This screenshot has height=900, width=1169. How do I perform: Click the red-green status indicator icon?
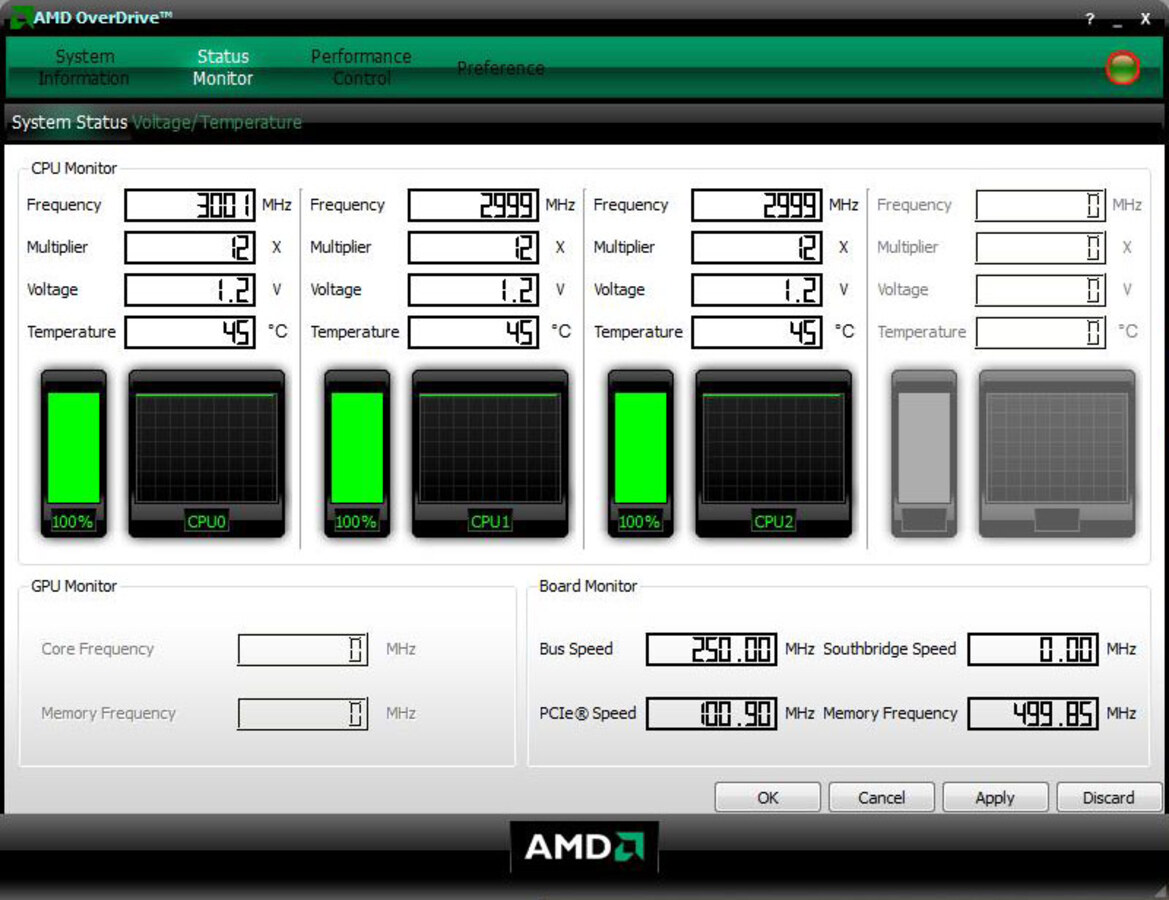1122,68
